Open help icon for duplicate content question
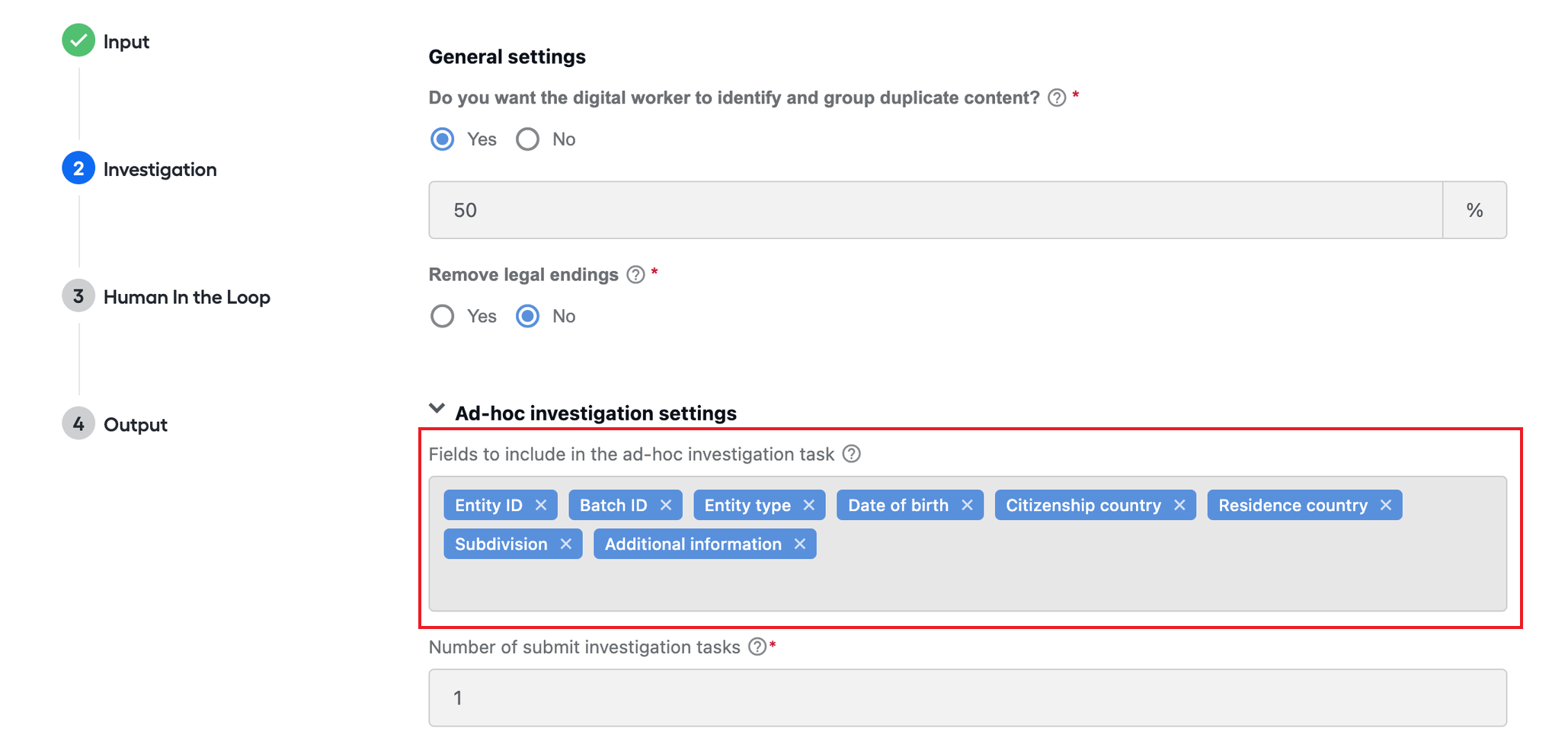 click(1057, 97)
